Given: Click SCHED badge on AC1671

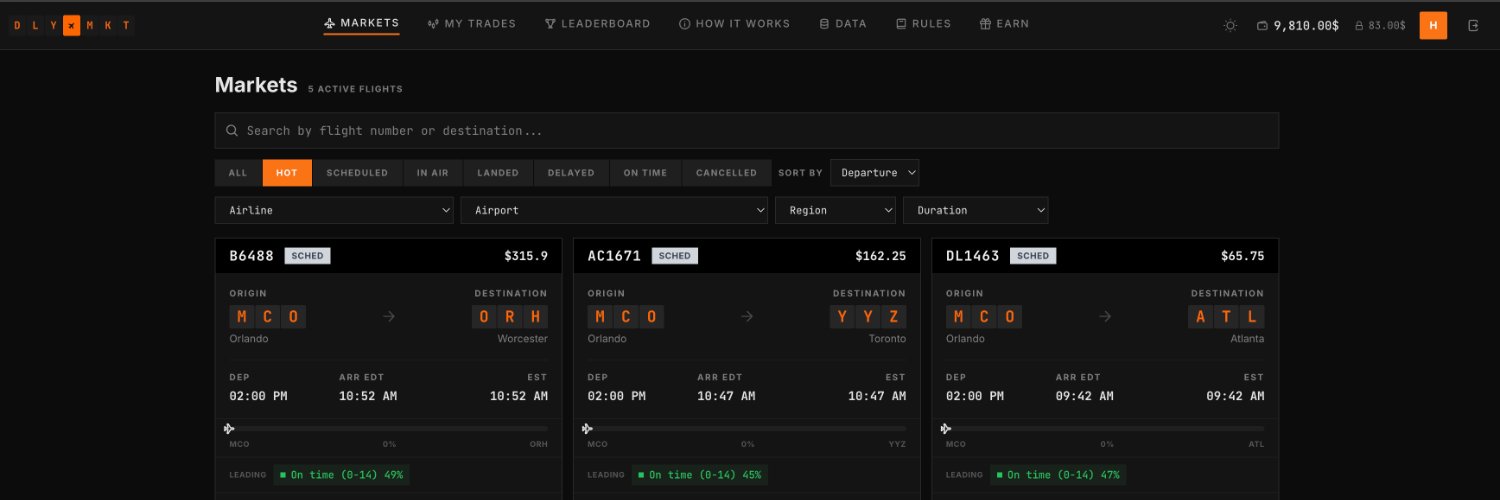Looking at the screenshot, I should click(x=675, y=256).
